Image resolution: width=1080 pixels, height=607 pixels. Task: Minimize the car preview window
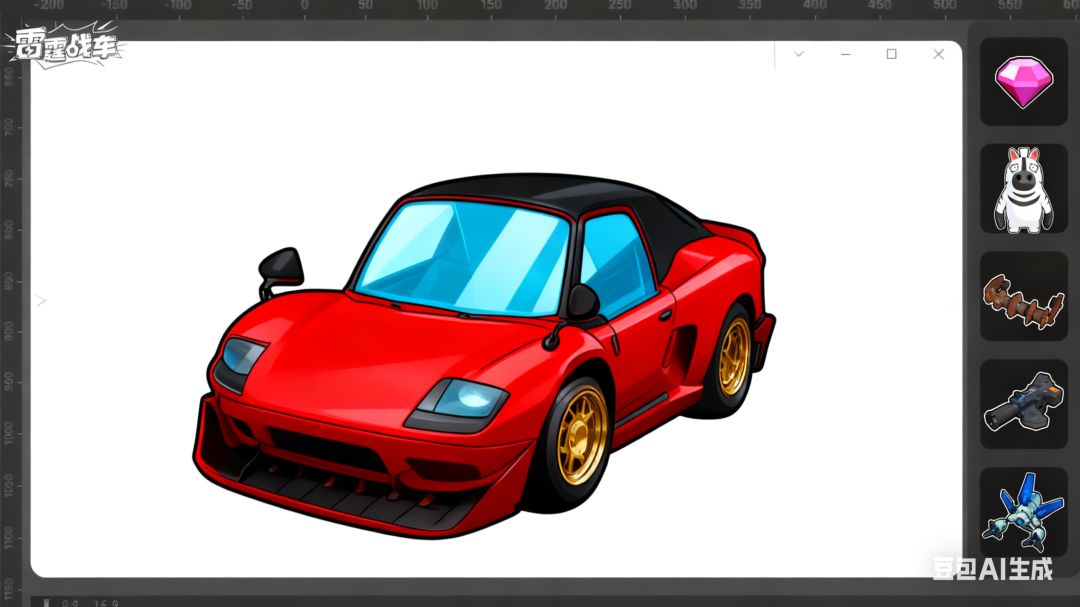pos(846,54)
